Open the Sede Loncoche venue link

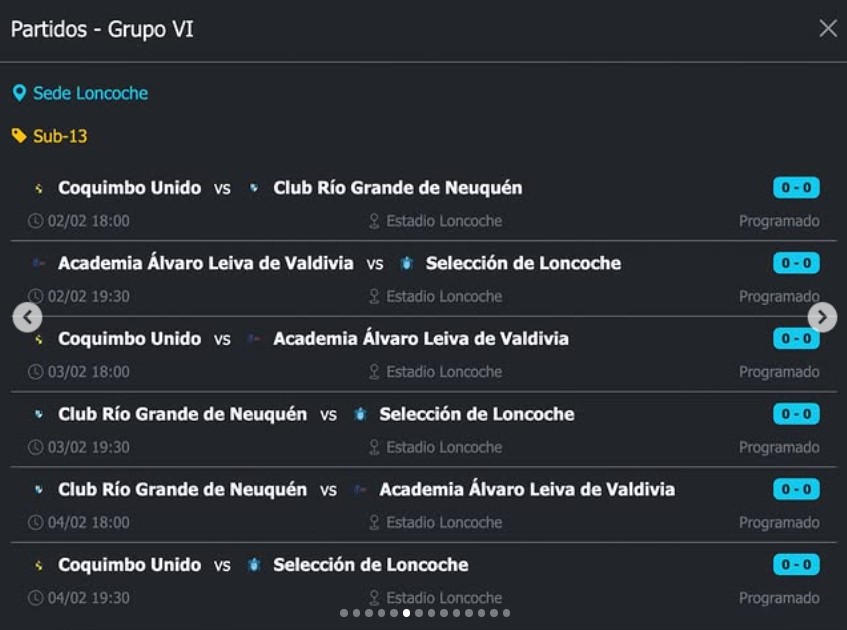(x=90, y=93)
